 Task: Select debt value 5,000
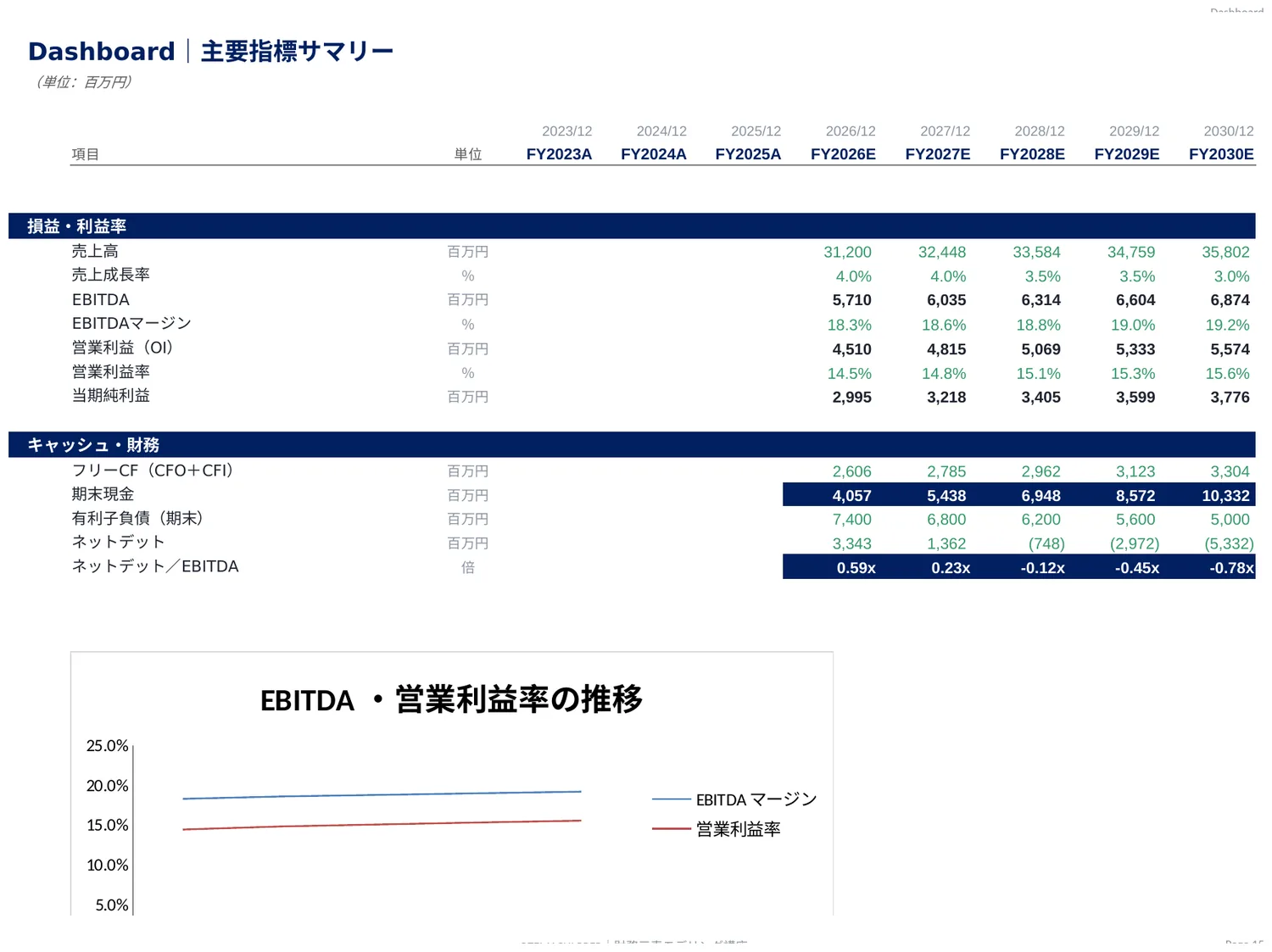[x=1230, y=520]
